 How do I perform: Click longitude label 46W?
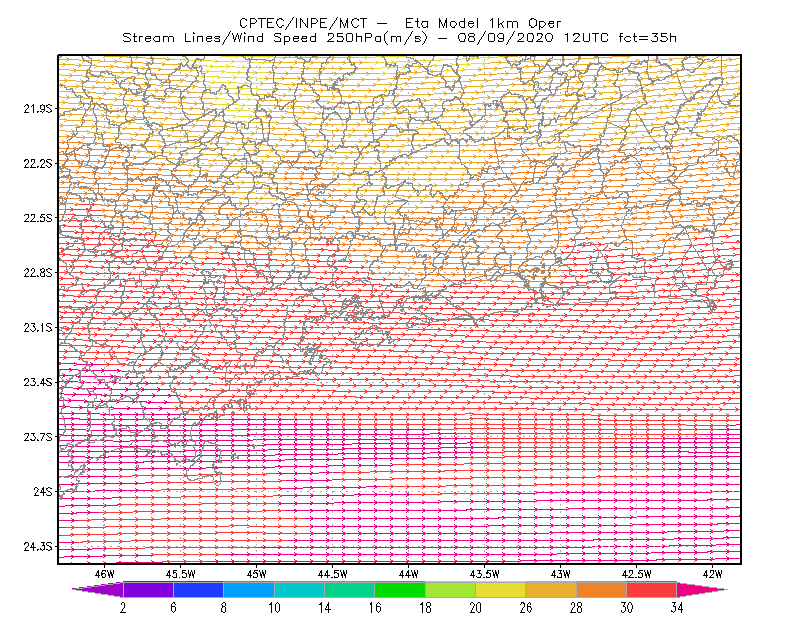[x=105, y=574]
